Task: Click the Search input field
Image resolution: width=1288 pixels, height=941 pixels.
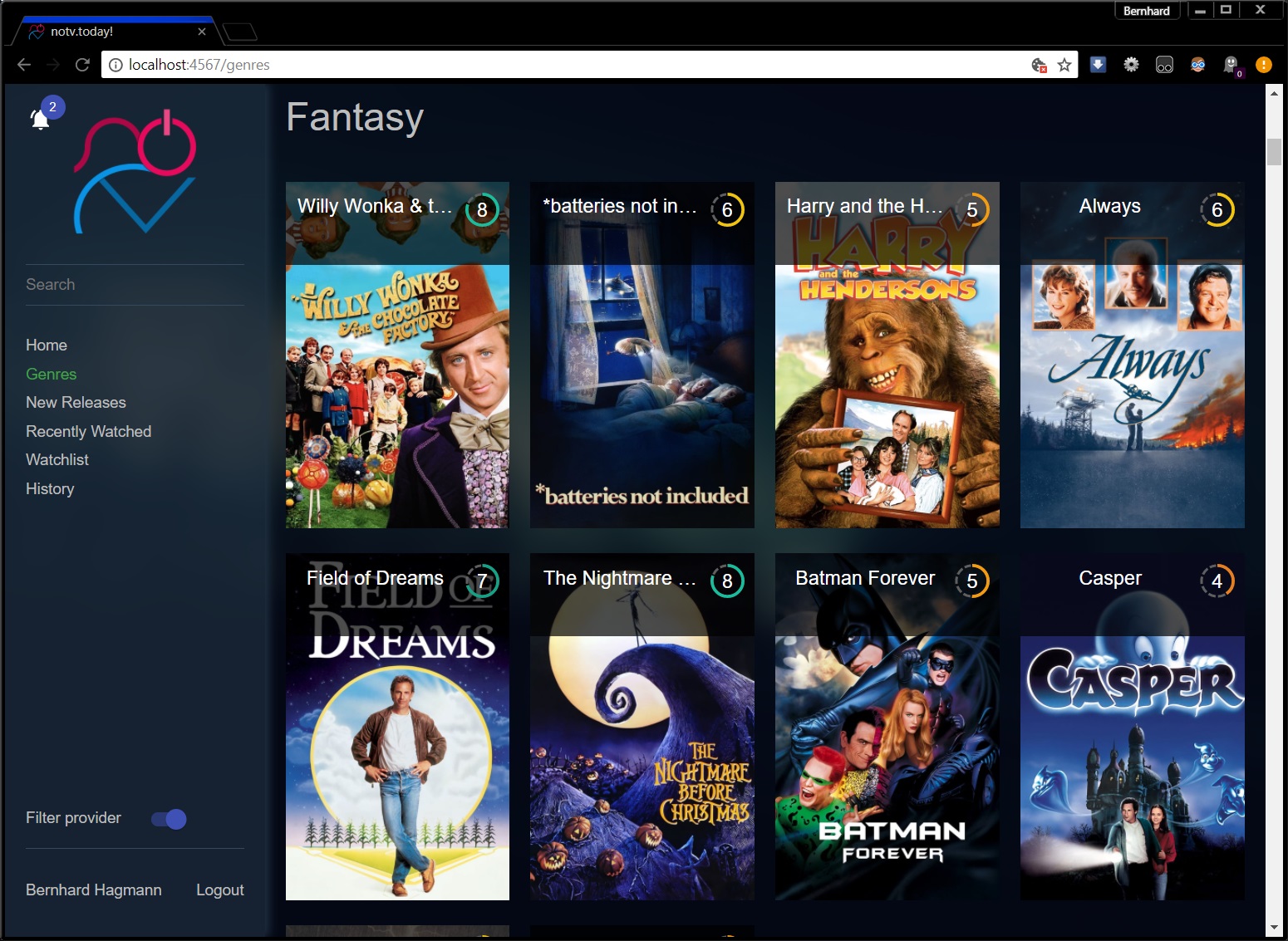Action: coord(135,284)
